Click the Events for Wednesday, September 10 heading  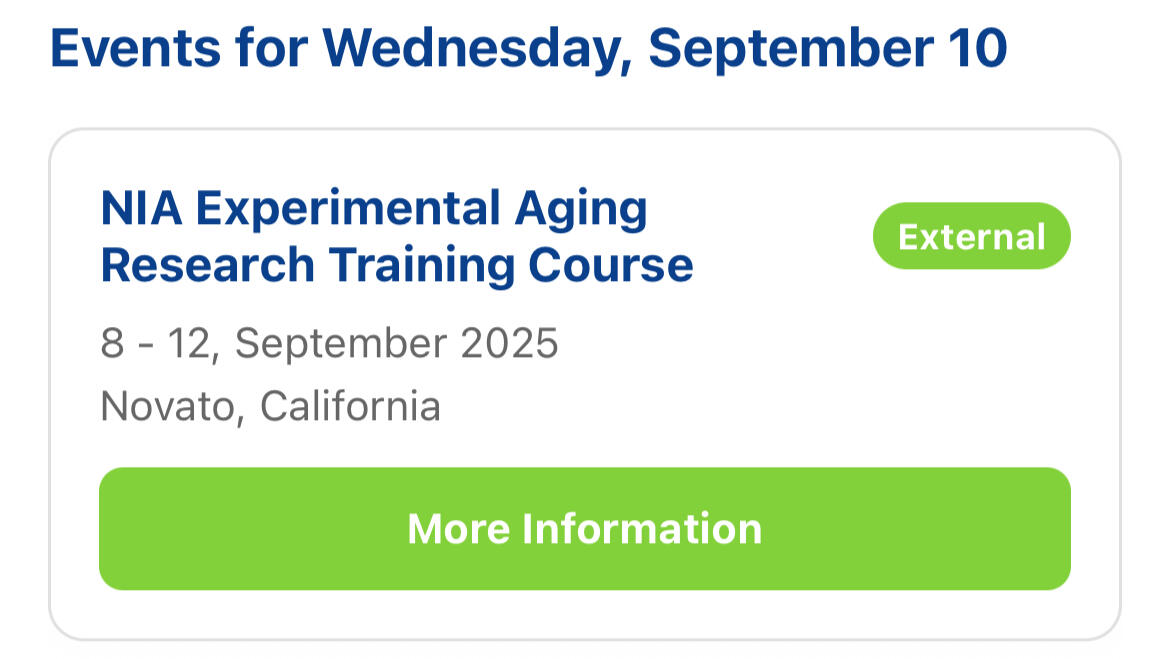[528, 48]
